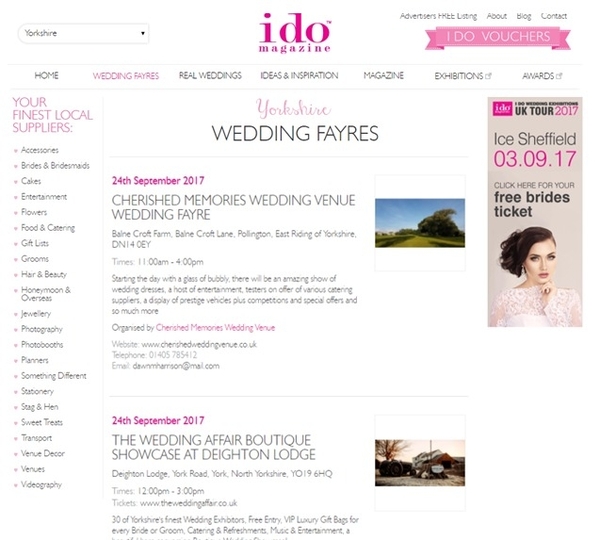Image resolution: width=600 pixels, height=540 pixels.
Task: Open Venues supplier category
Action: [x=33, y=469]
